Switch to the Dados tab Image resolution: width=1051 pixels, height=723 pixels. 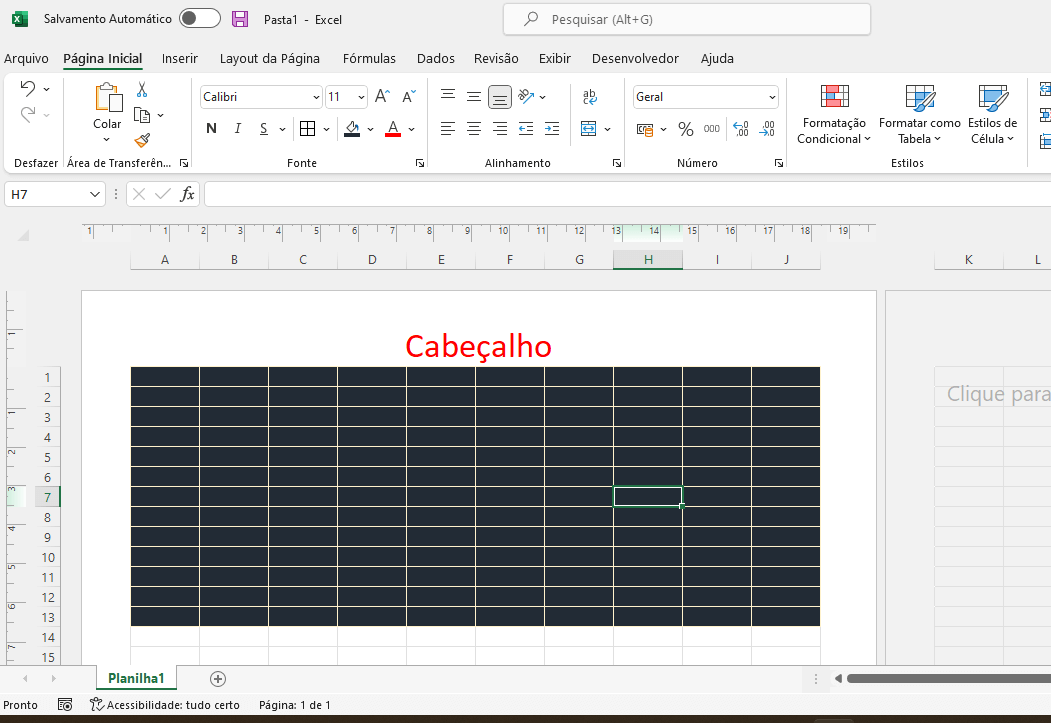(436, 58)
